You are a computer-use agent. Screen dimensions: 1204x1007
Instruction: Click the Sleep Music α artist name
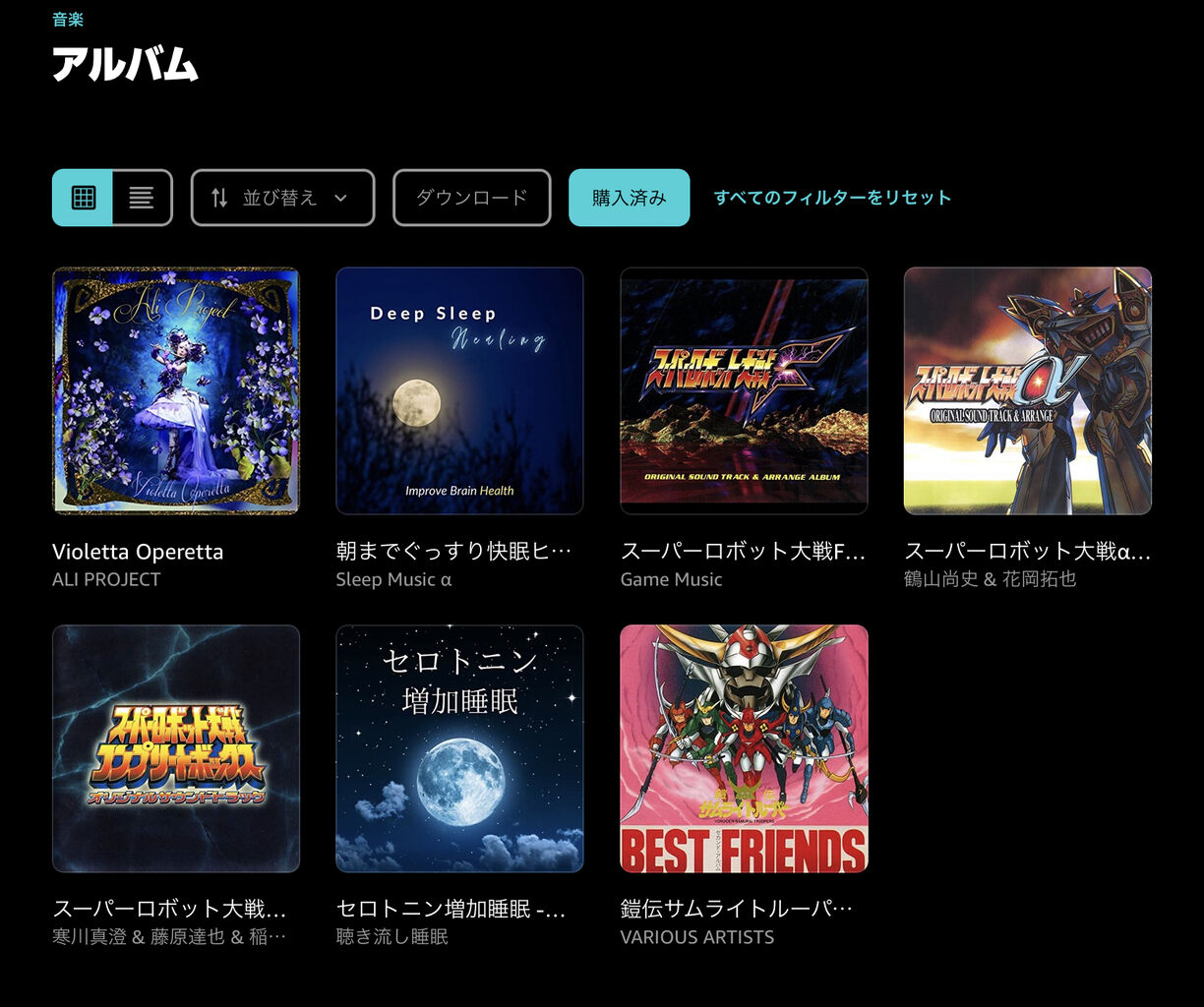[x=393, y=579]
